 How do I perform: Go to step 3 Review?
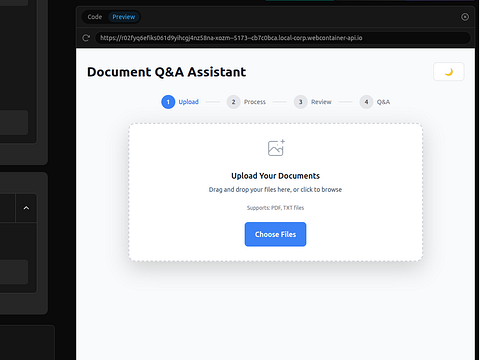tap(313, 102)
